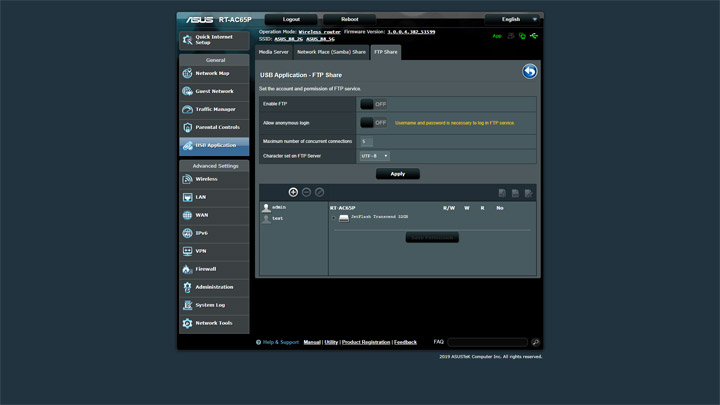The height and width of the screenshot is (405, 720).
Task: Click the App link in header
Action: click(497, 36)
